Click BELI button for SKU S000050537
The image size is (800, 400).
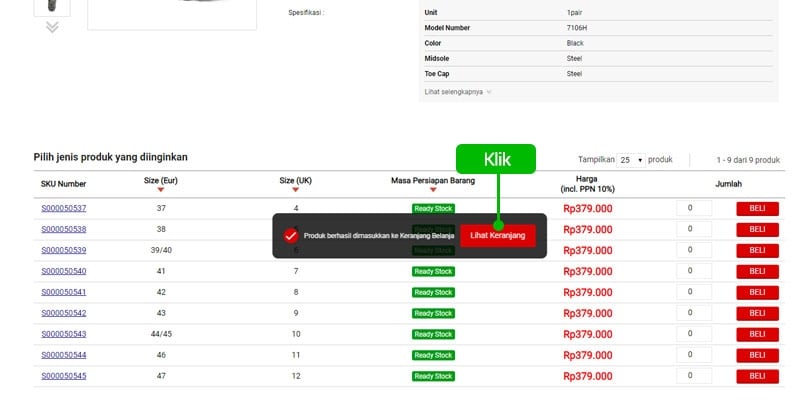click(757, 208)
